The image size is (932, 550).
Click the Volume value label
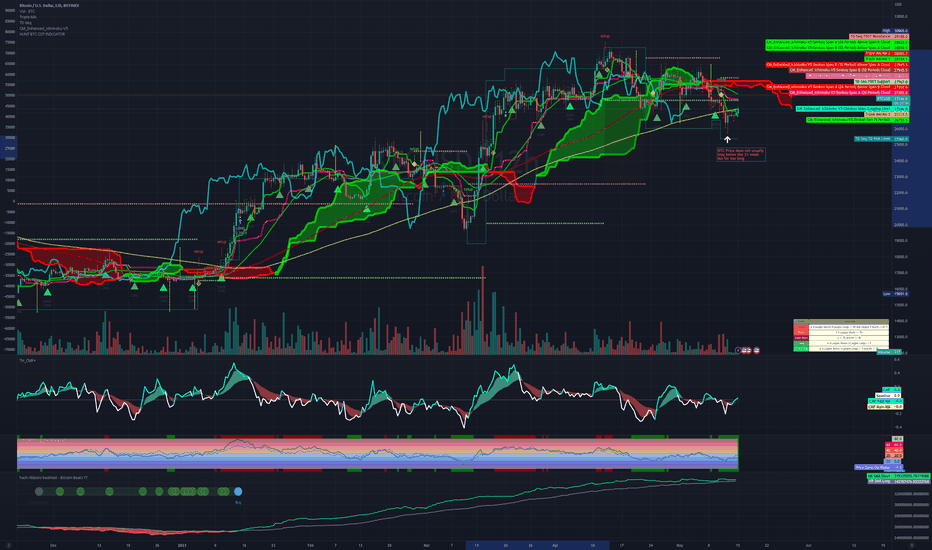tap(889, 352)
